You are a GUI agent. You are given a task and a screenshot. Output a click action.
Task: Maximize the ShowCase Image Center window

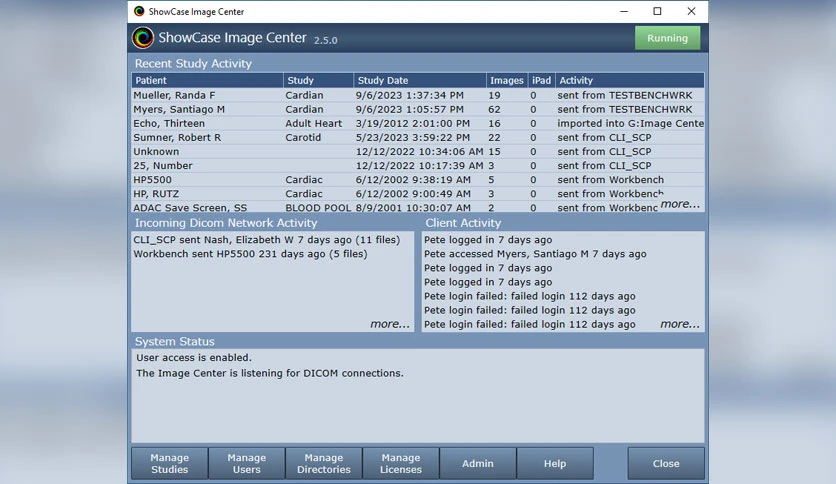pyautogui.click(x=657, y=11)
